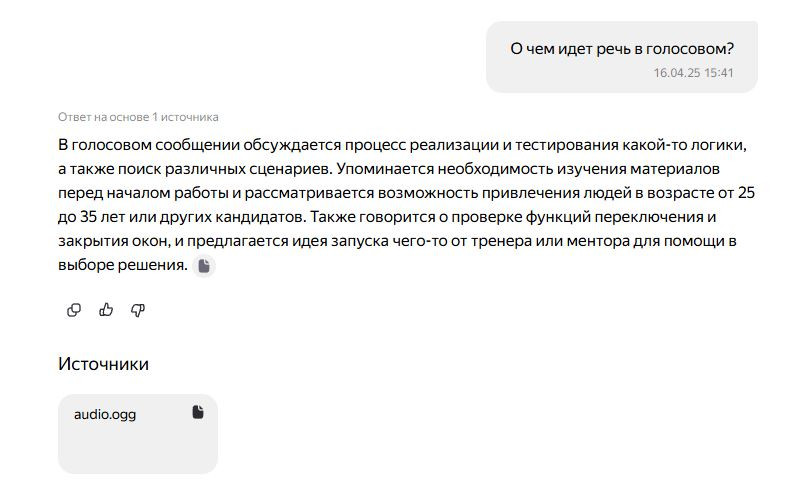The width and height of the screenshot is (804, 502).
Task: Open the inline source icon after the answer
Action: tap(204, 266)
